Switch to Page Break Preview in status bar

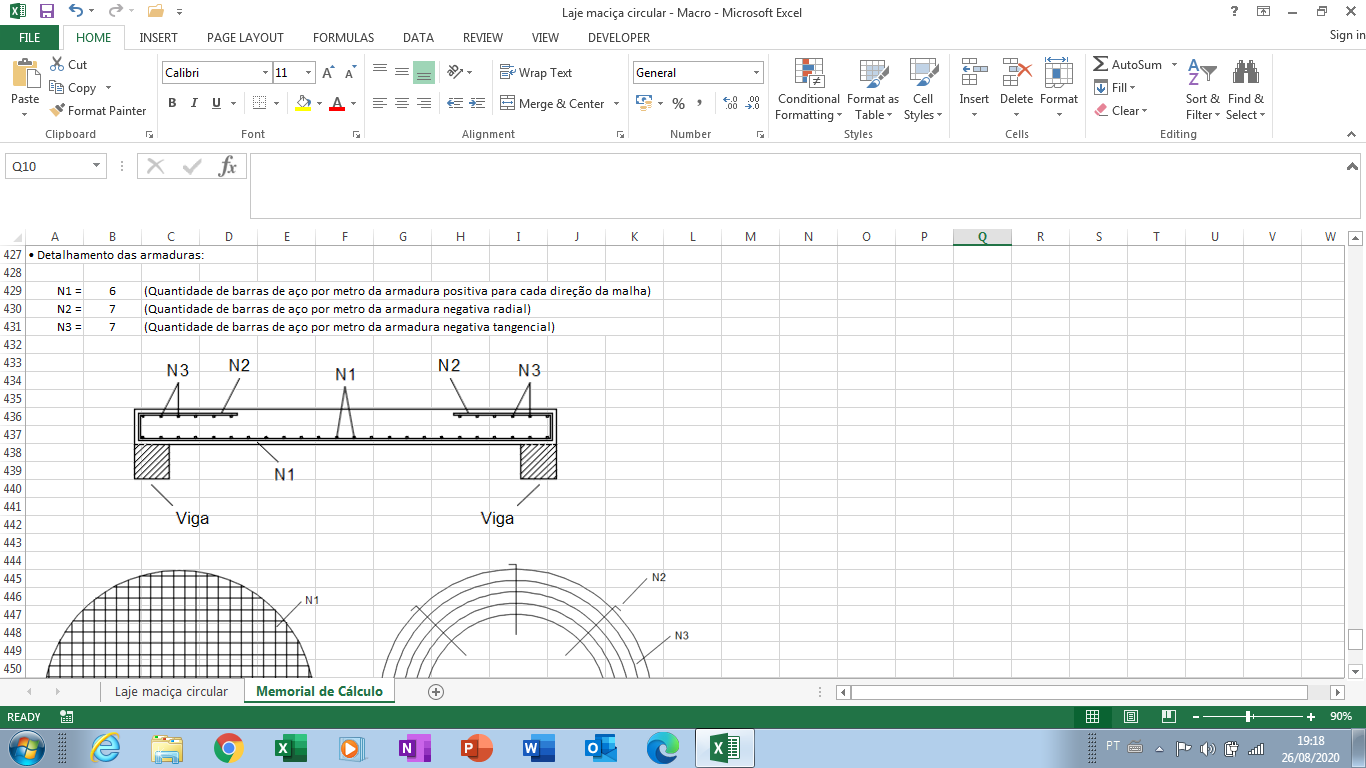(x=1168, y=717)
